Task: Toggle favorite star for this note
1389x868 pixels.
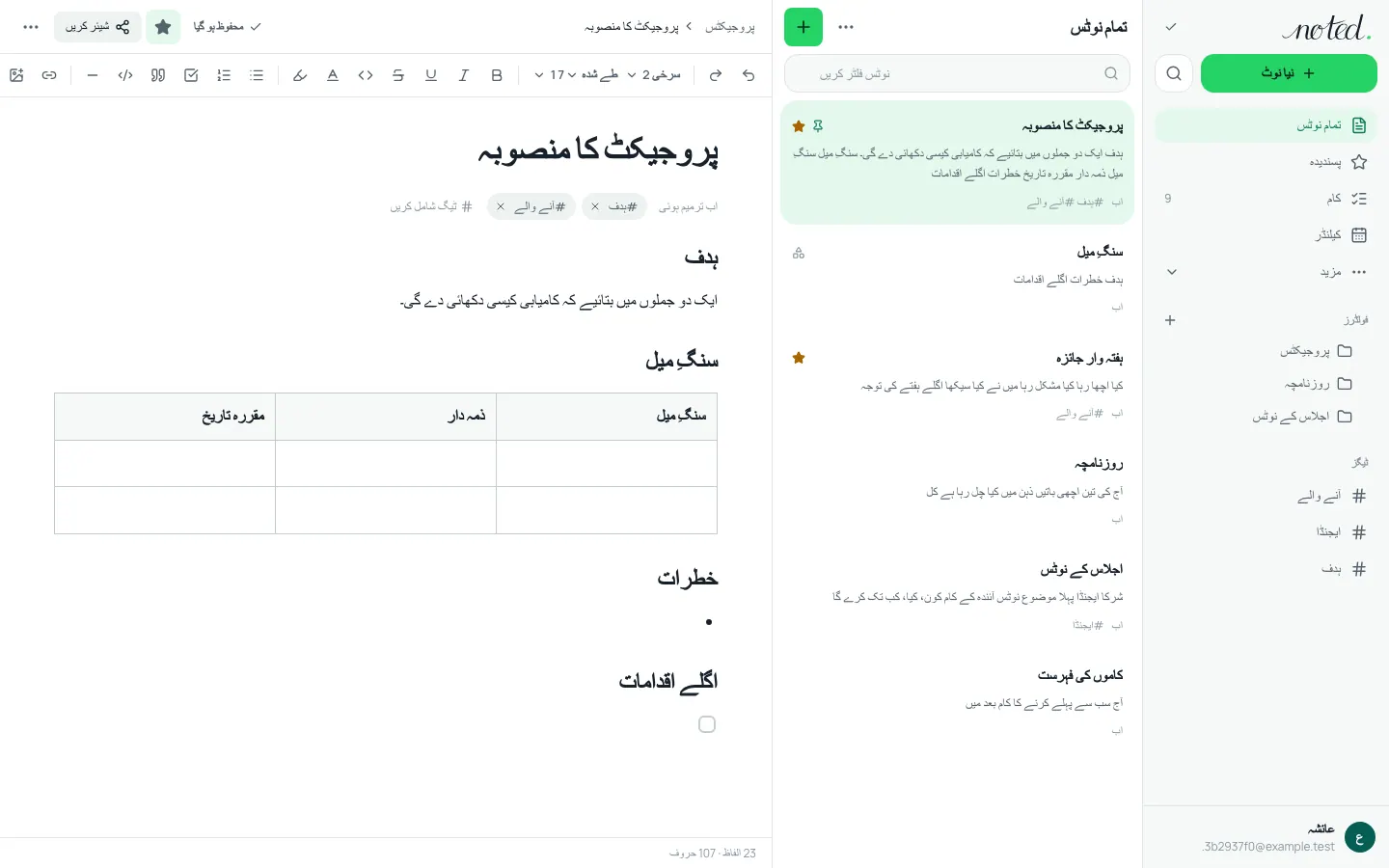Action: [163, 27]
